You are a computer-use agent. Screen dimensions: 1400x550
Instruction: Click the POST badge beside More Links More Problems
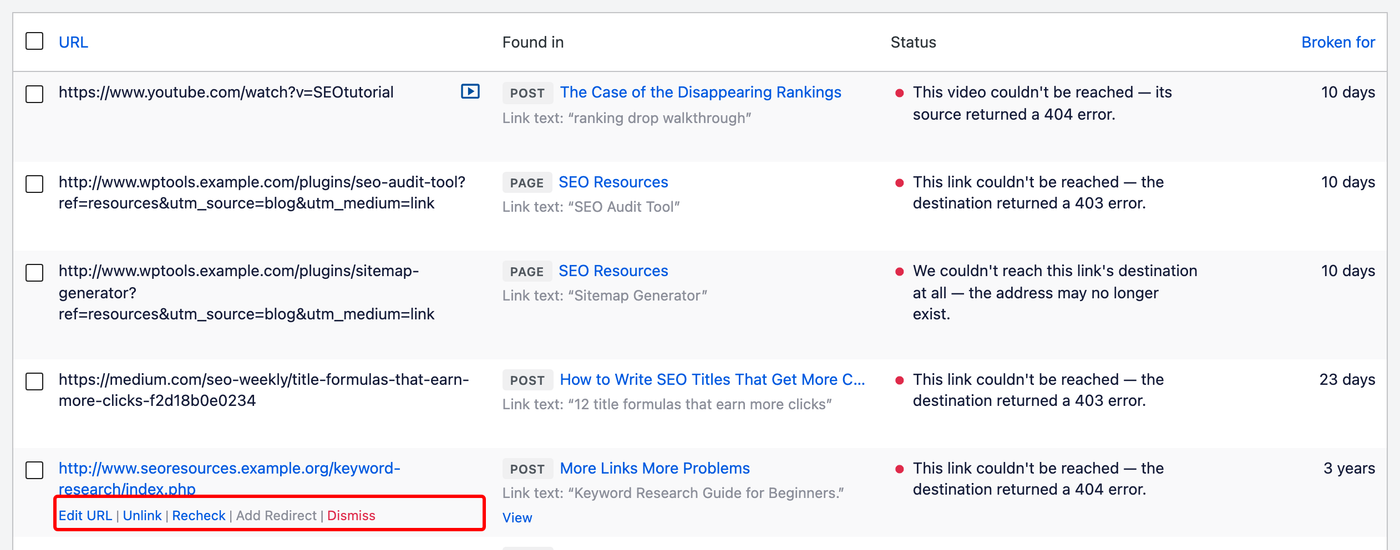[x=527, y=469]
